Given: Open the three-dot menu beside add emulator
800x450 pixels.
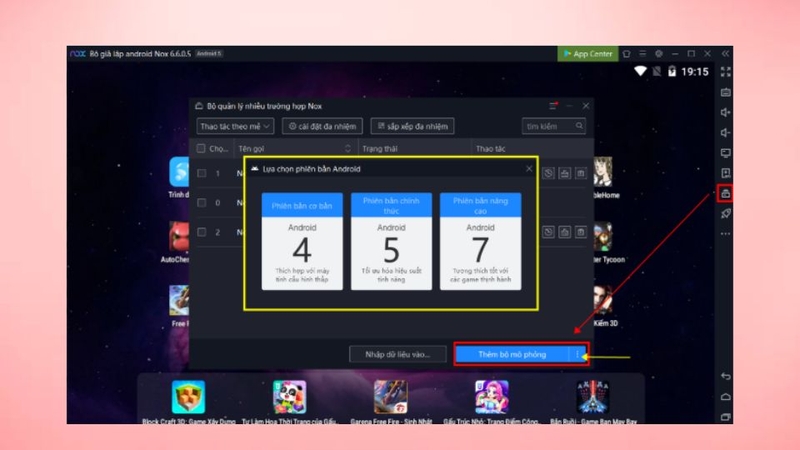Looking at the screenshot, I should pos(578,354).
